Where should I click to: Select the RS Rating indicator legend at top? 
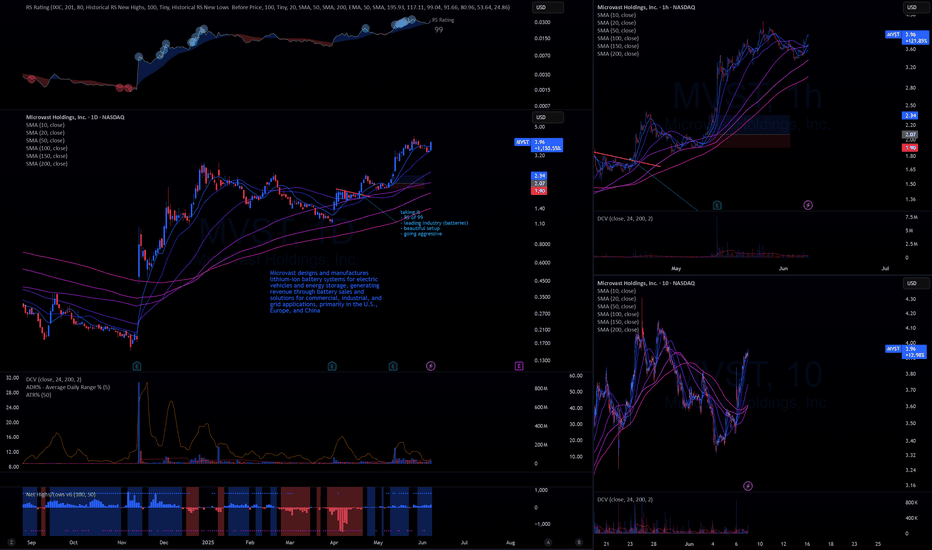click(267, 7)
